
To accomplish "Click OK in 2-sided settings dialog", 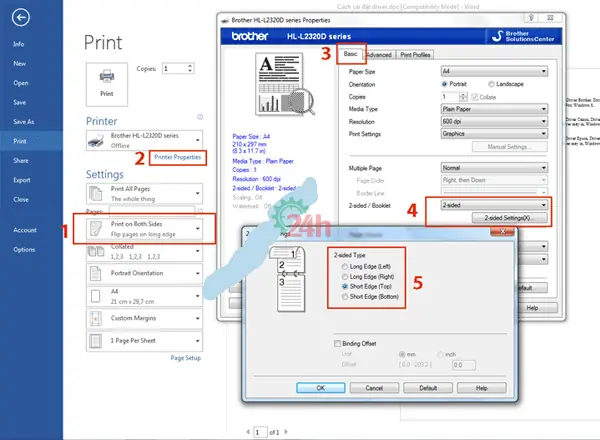I will [321, 388].
